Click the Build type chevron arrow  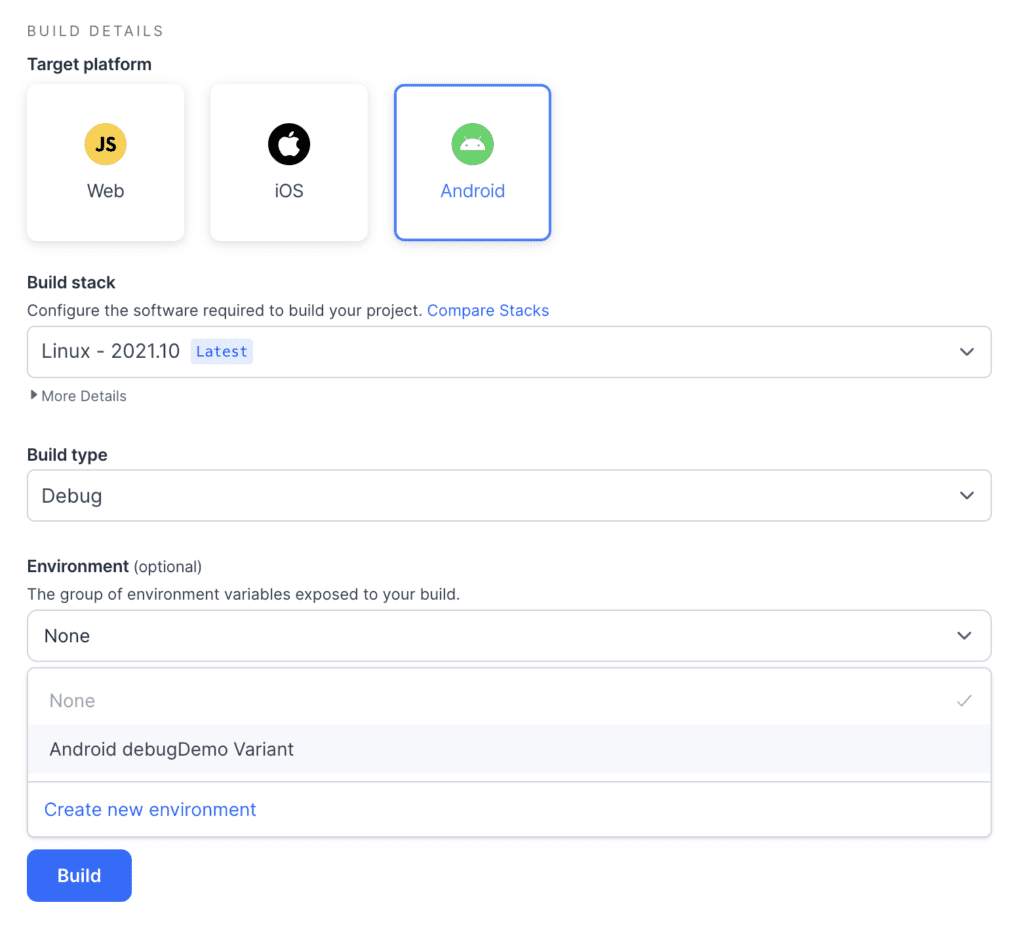(x=966, y=496)
